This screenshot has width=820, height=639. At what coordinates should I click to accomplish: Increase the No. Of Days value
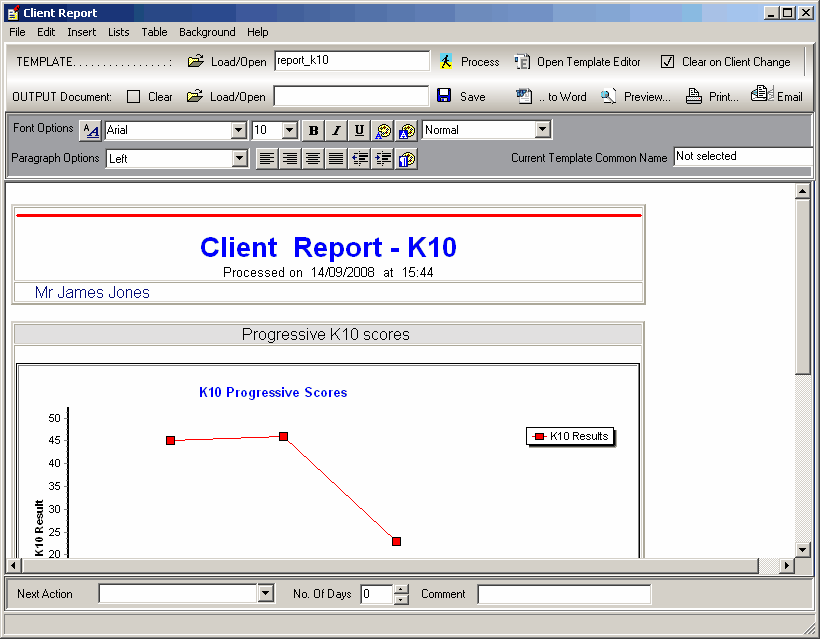pyautogui.click(x=401, y=589)
